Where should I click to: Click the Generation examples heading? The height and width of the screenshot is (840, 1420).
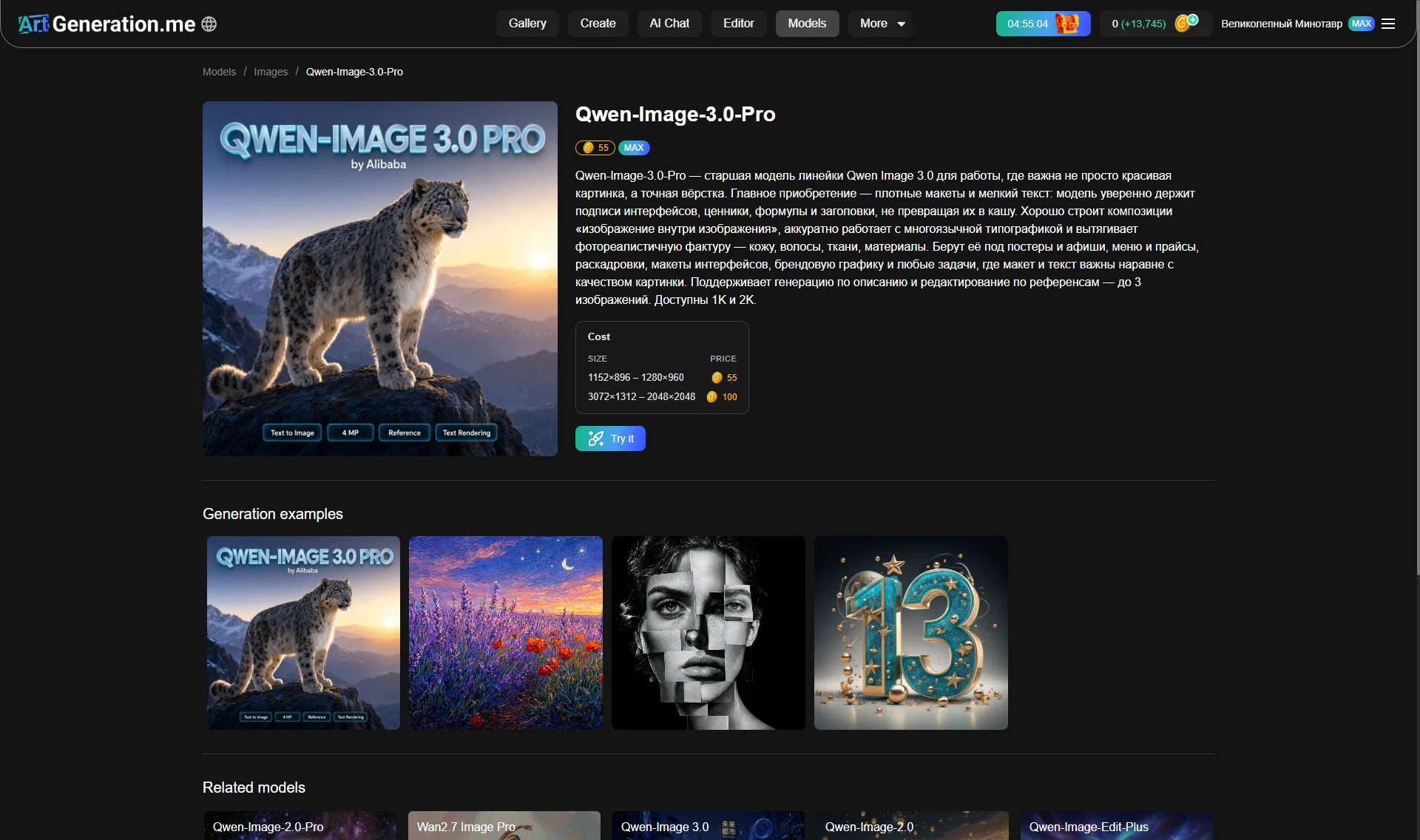pyautogui.click(x=273, y=514)
